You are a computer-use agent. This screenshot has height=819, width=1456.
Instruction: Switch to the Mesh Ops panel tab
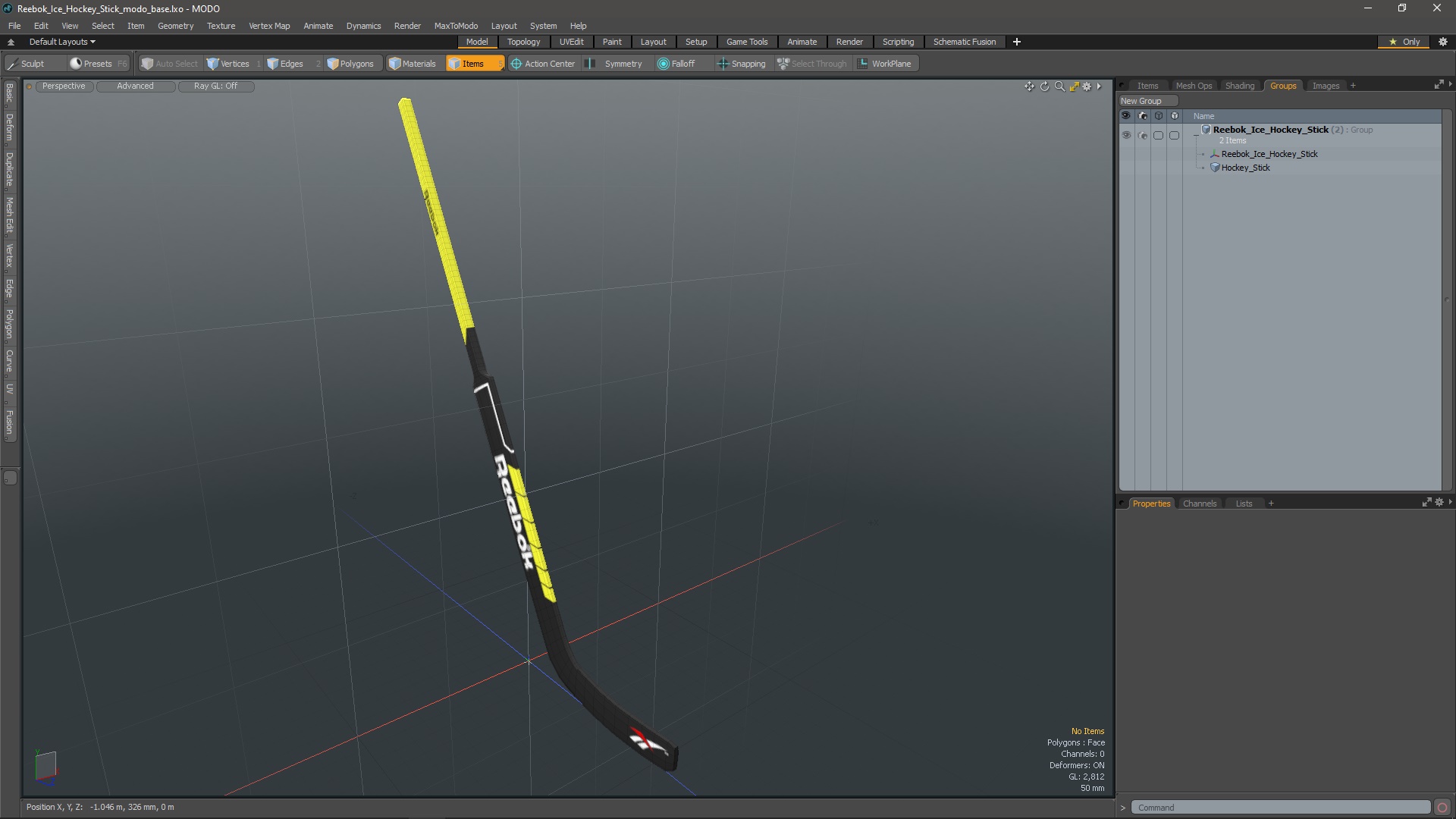point(1194,86)
